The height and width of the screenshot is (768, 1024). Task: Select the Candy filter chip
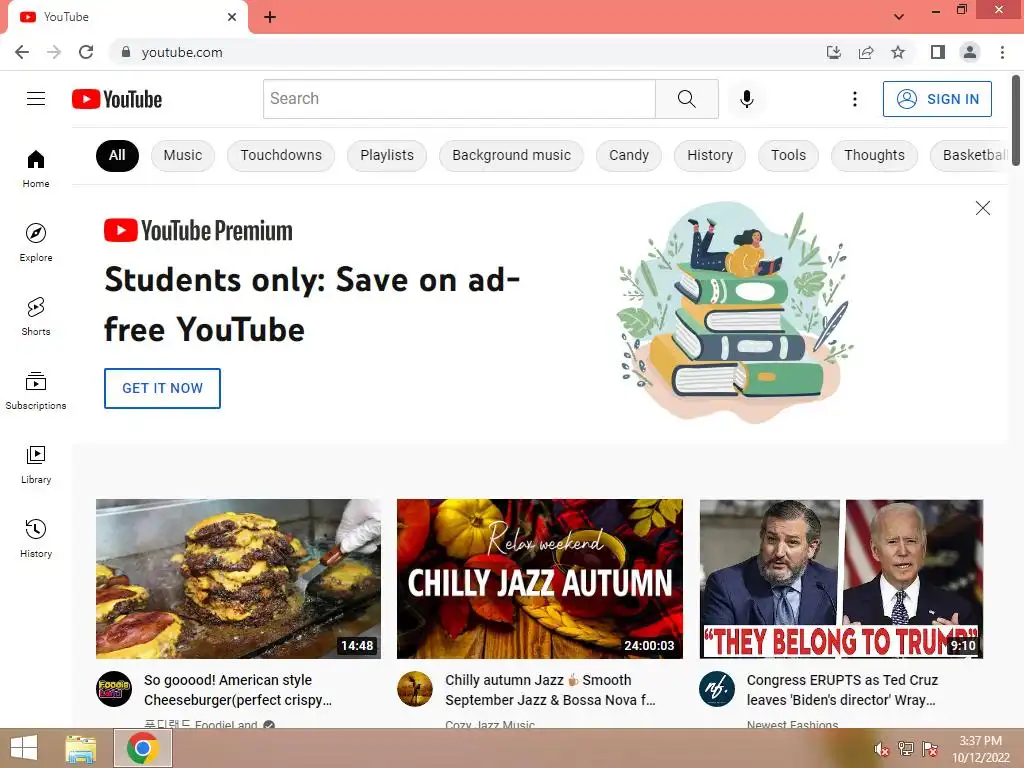coord(629,155)
